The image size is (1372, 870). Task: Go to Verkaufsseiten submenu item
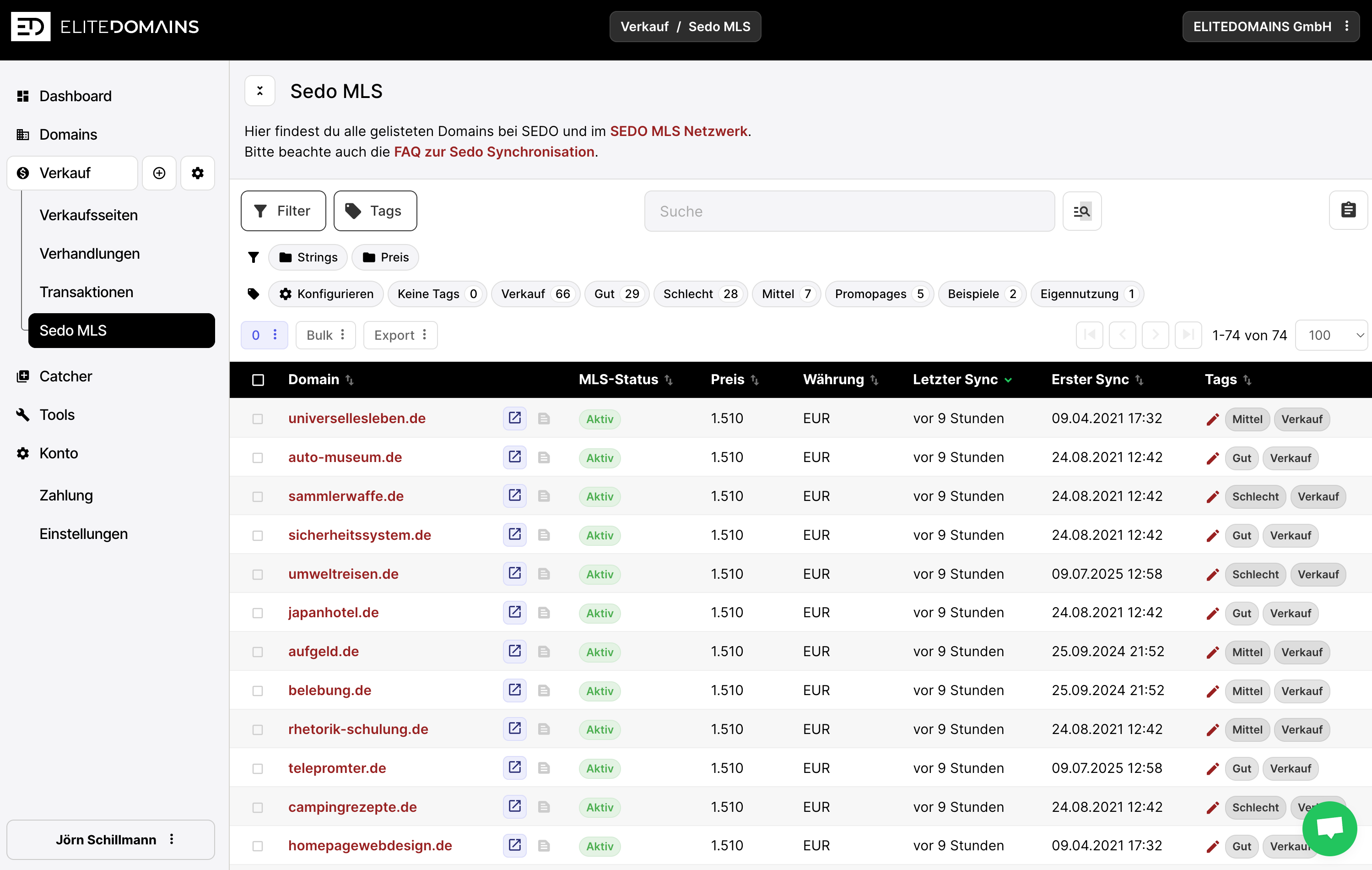pyautogui.click(x=88, y=215)
